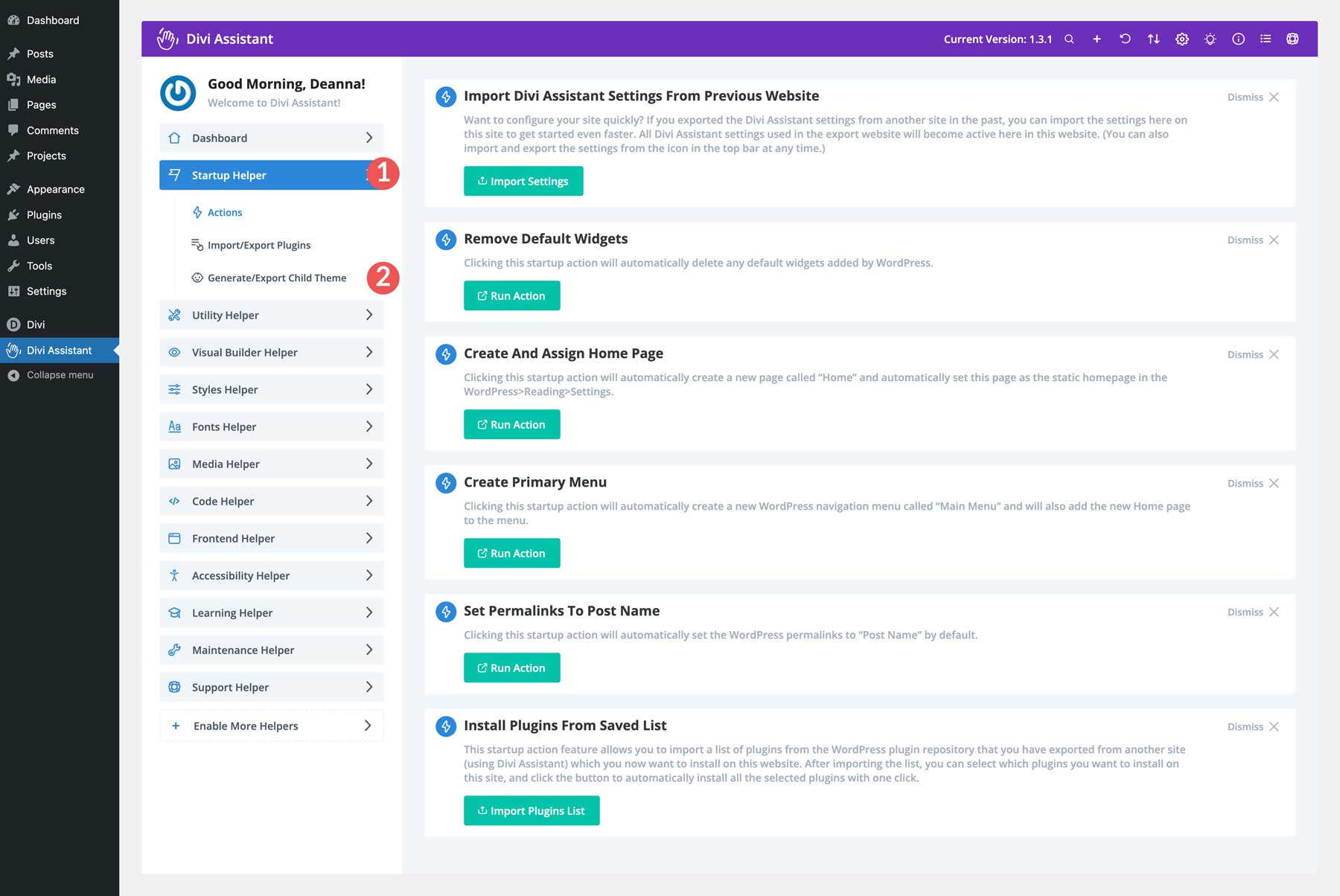This screenshot has height=896, width=1340.
Task: Select the lightbulb ideas icon in the header
Action: (1210, 39)
